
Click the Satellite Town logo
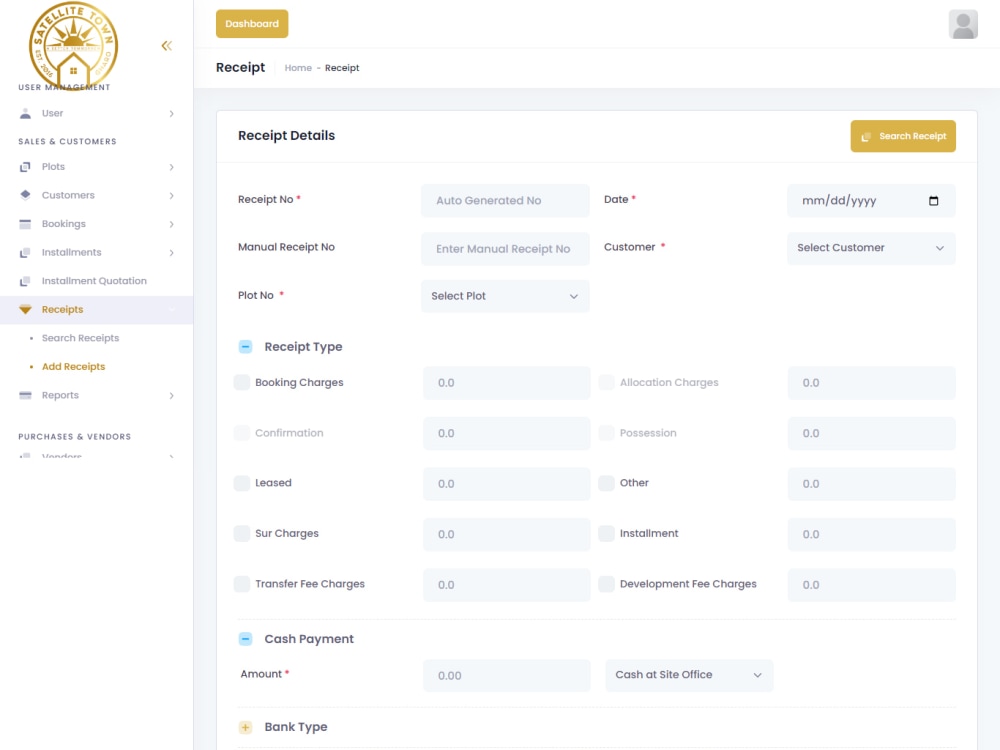(73, 46)
